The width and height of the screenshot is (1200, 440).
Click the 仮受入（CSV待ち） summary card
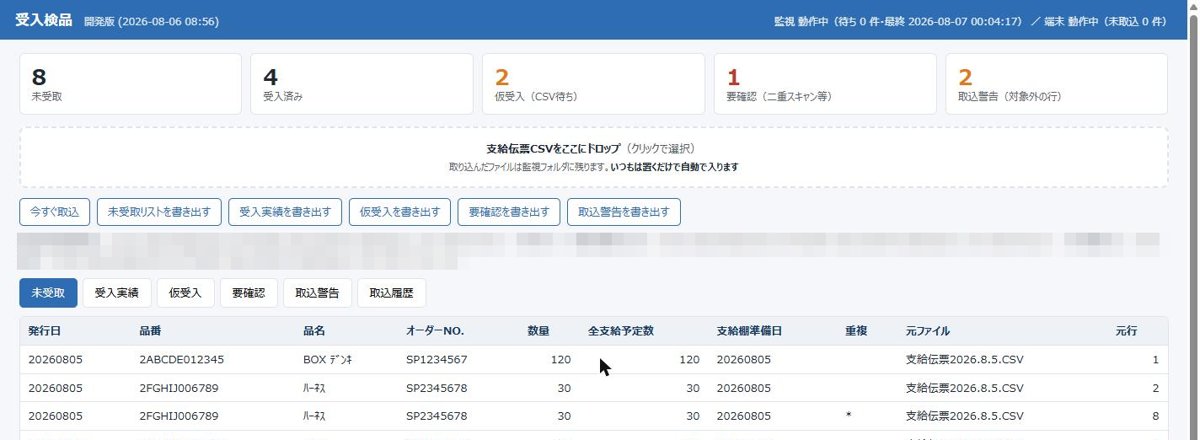[594, 84]
